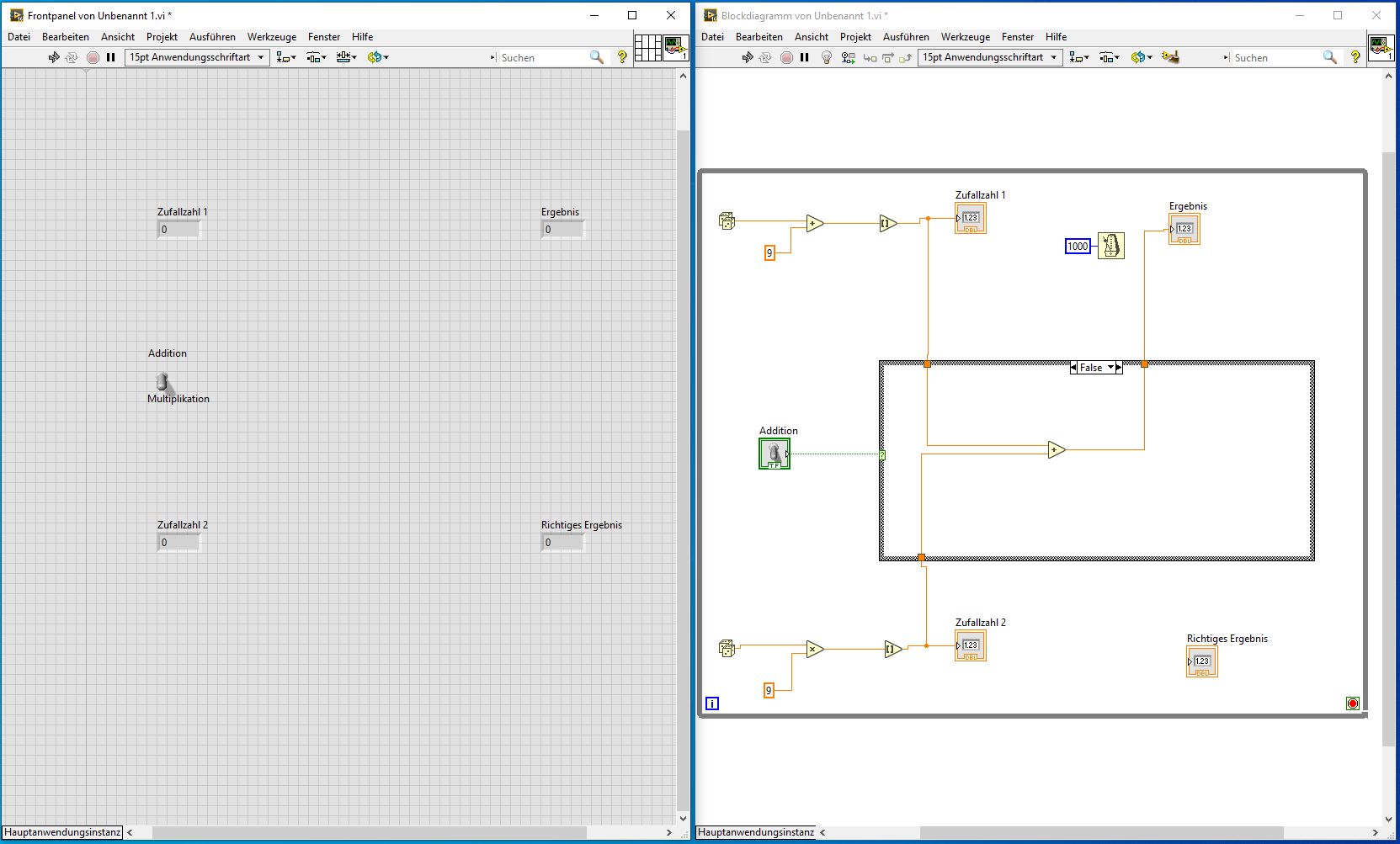Click the Ergebnis indicator terminal in diagram
Image resolution: width=1400 pixels, height=844 pixels.
pos(1184,229)
